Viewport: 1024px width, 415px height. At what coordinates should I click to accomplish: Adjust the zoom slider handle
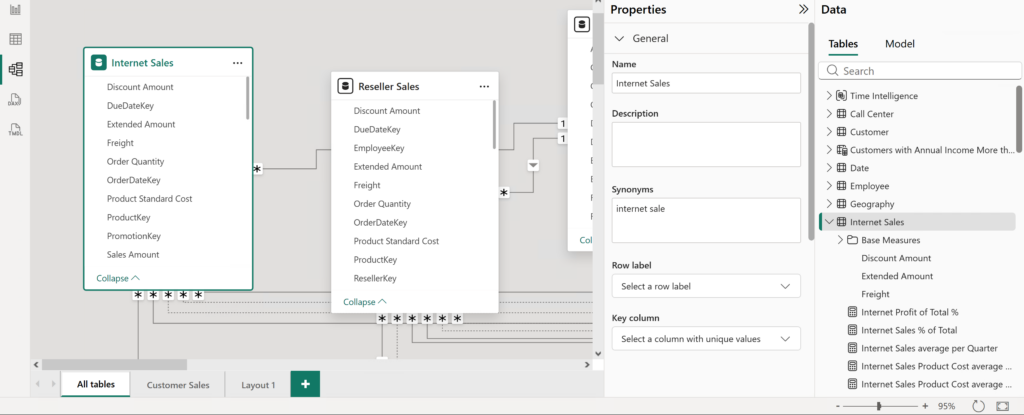(x=880, y=406)
